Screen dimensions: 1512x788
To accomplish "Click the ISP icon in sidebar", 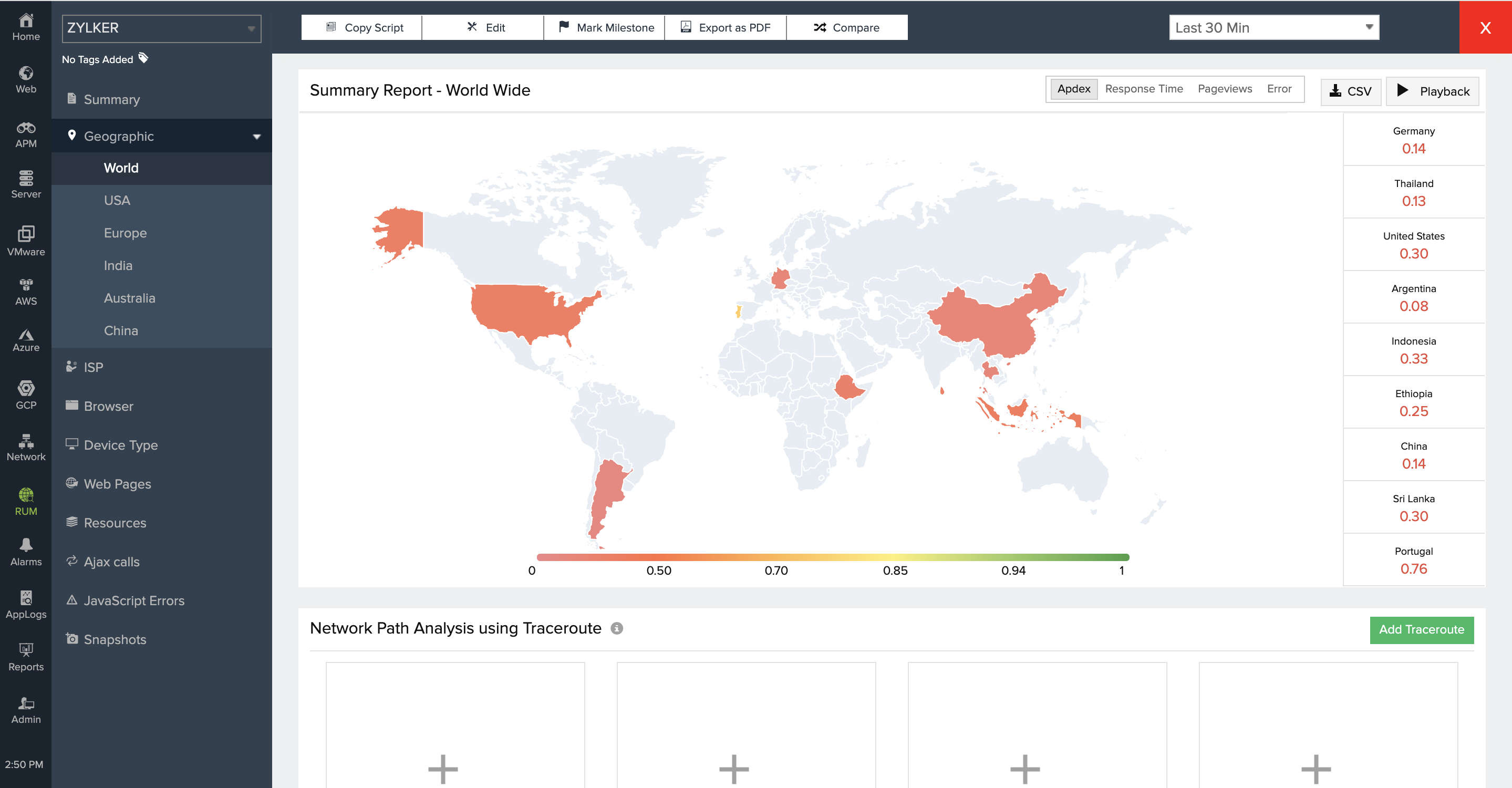I will (71, 366).
